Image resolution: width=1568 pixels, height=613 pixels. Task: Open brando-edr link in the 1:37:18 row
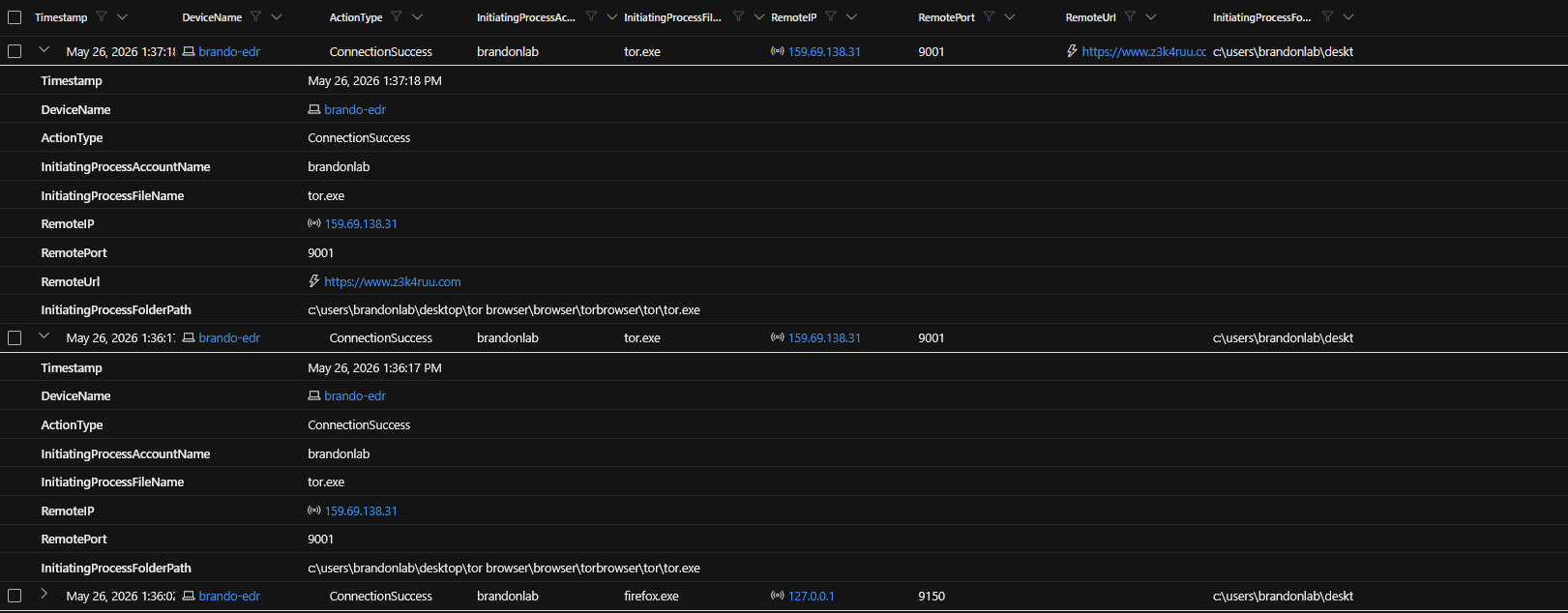(229, 51)
